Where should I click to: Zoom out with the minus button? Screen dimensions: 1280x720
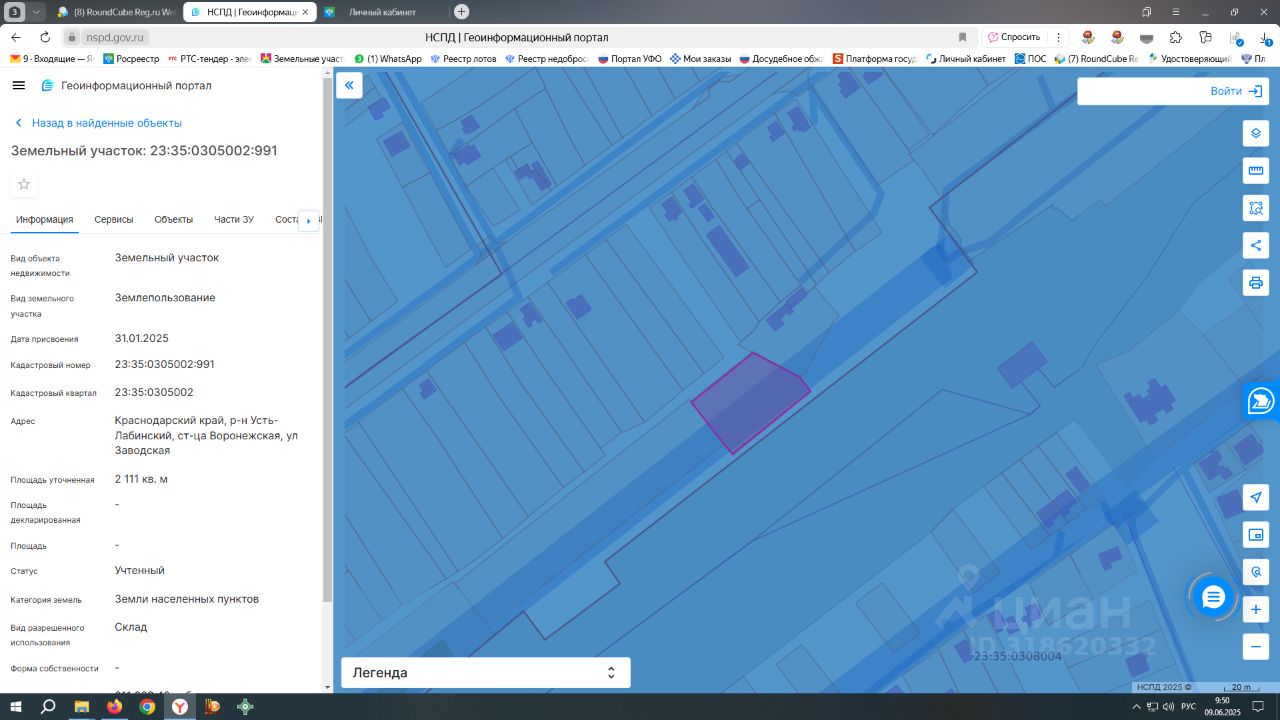[x=1256, y=646]
